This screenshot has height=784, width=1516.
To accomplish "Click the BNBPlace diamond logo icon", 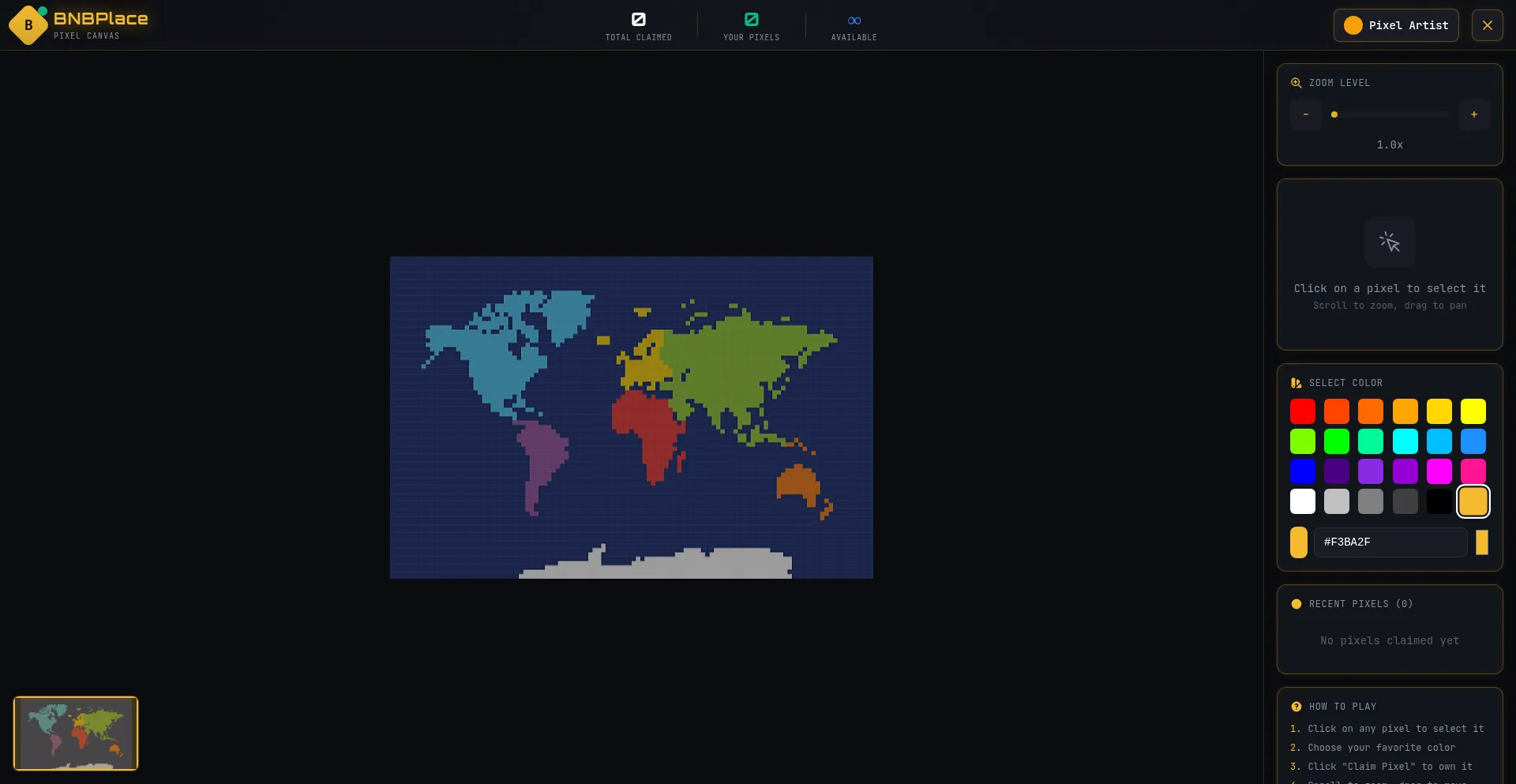I will 28,25.
